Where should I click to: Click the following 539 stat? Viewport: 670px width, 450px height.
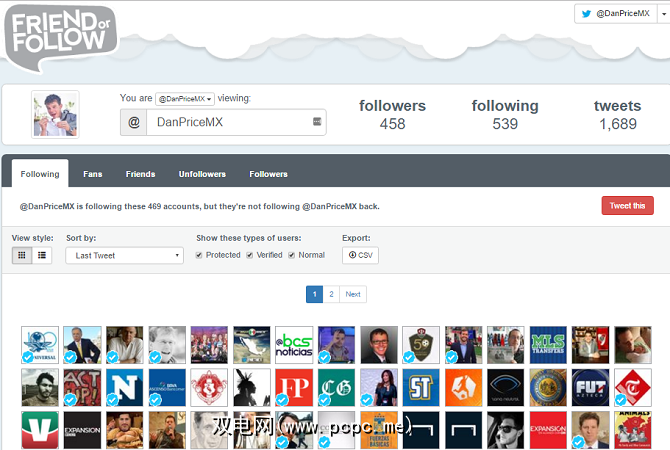(x=505, y=115)
